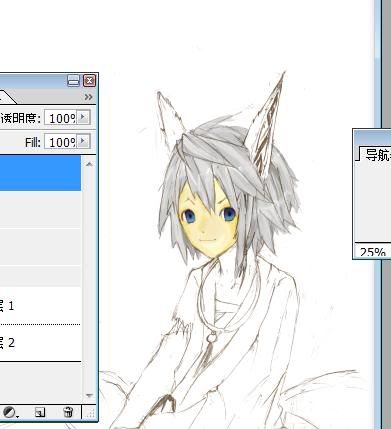This screenshot has width=391, height=429.
Task: Select the layer ending in 2
Action: pos(40,343)
